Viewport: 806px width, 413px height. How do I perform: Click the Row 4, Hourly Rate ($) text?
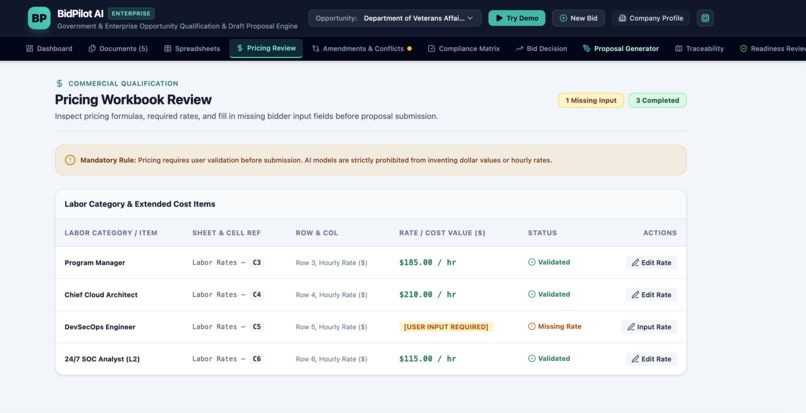click(x=332, y=295)
